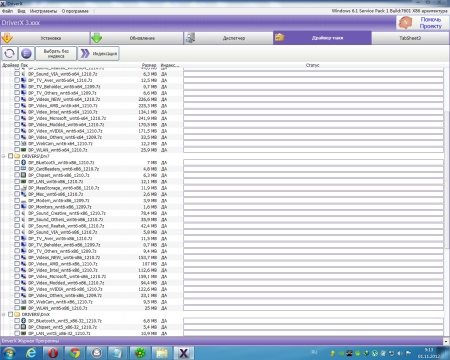
Task: Click the Помочь Проекту donate icon
Action: click(405, 23)
